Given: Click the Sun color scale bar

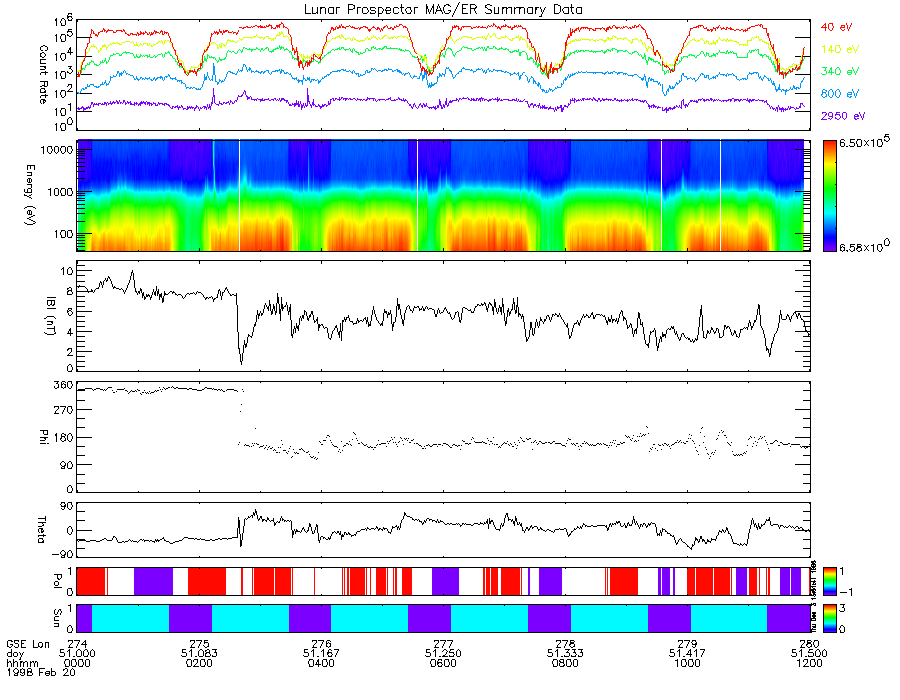Looking at the screenshot, I should click(829, 618).
